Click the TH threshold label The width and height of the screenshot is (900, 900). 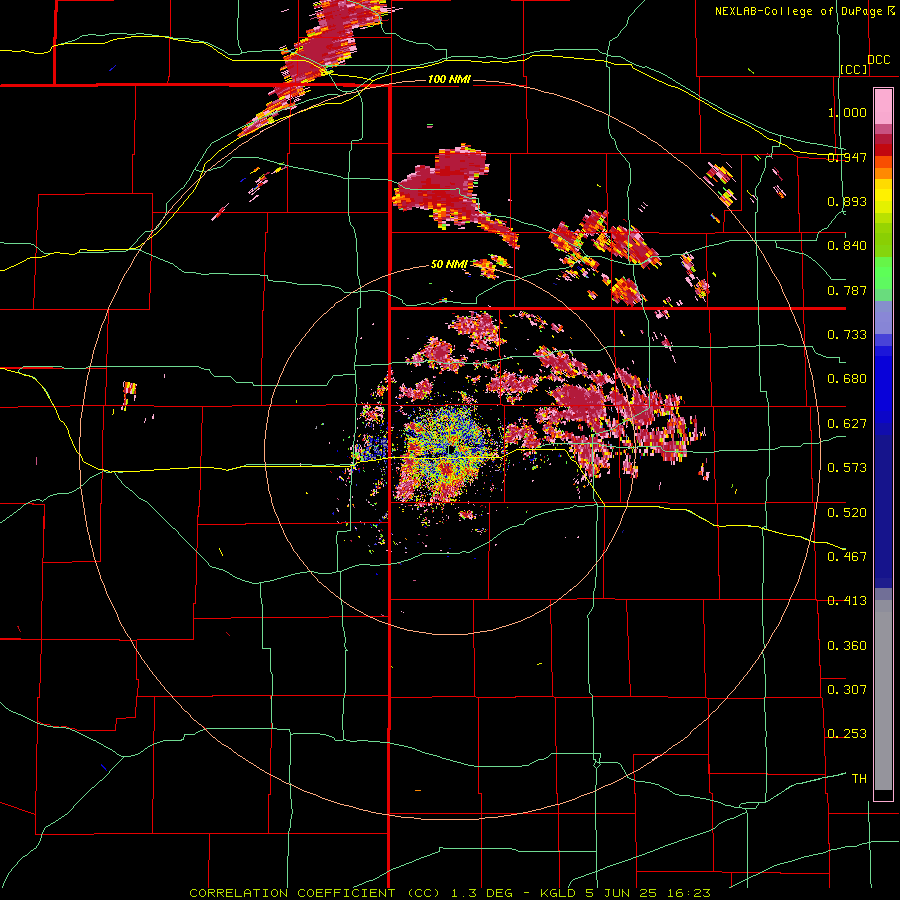point(859,779)
